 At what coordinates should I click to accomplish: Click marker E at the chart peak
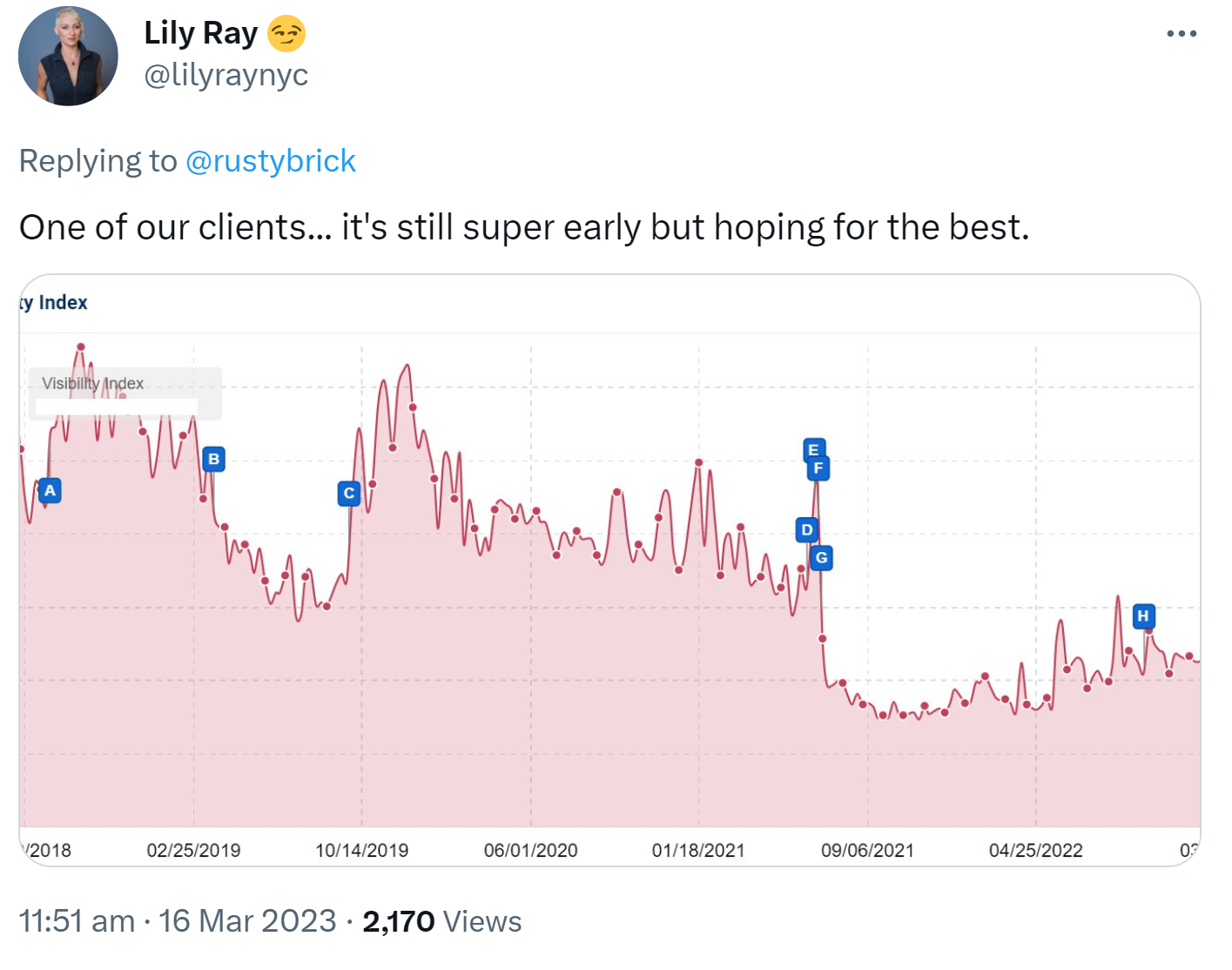pos(812,450)
